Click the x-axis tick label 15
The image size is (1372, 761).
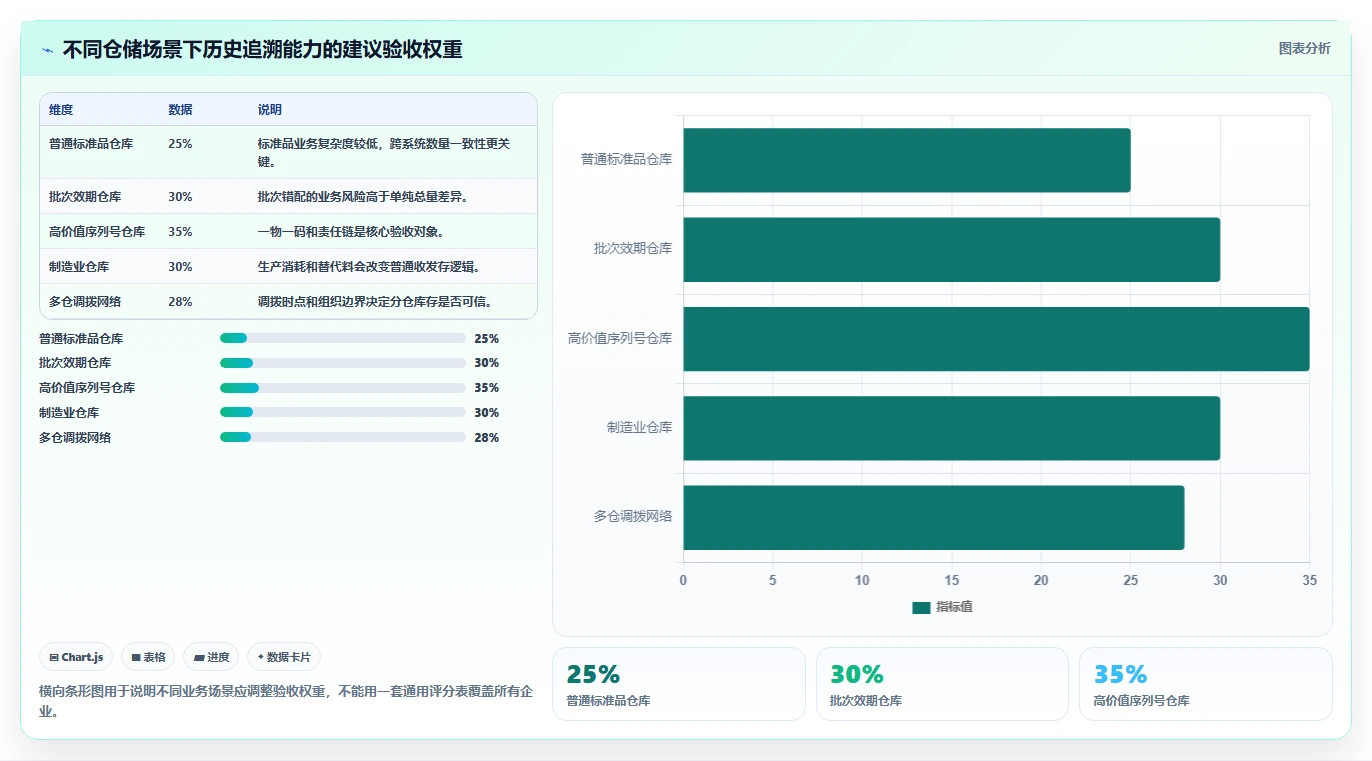point(952,581)
